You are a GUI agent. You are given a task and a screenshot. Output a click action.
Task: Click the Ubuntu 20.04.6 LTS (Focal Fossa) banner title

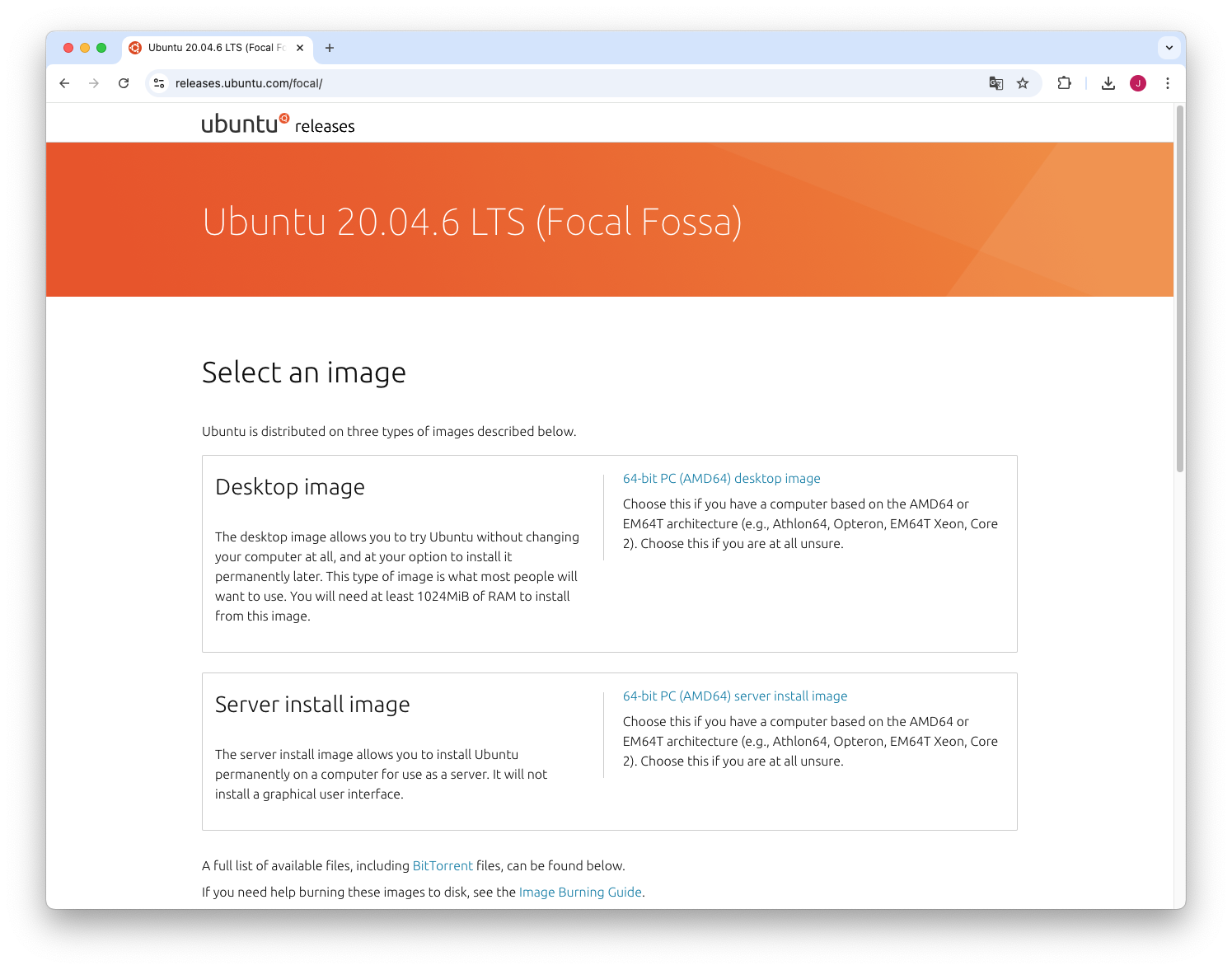coord(472,223)
